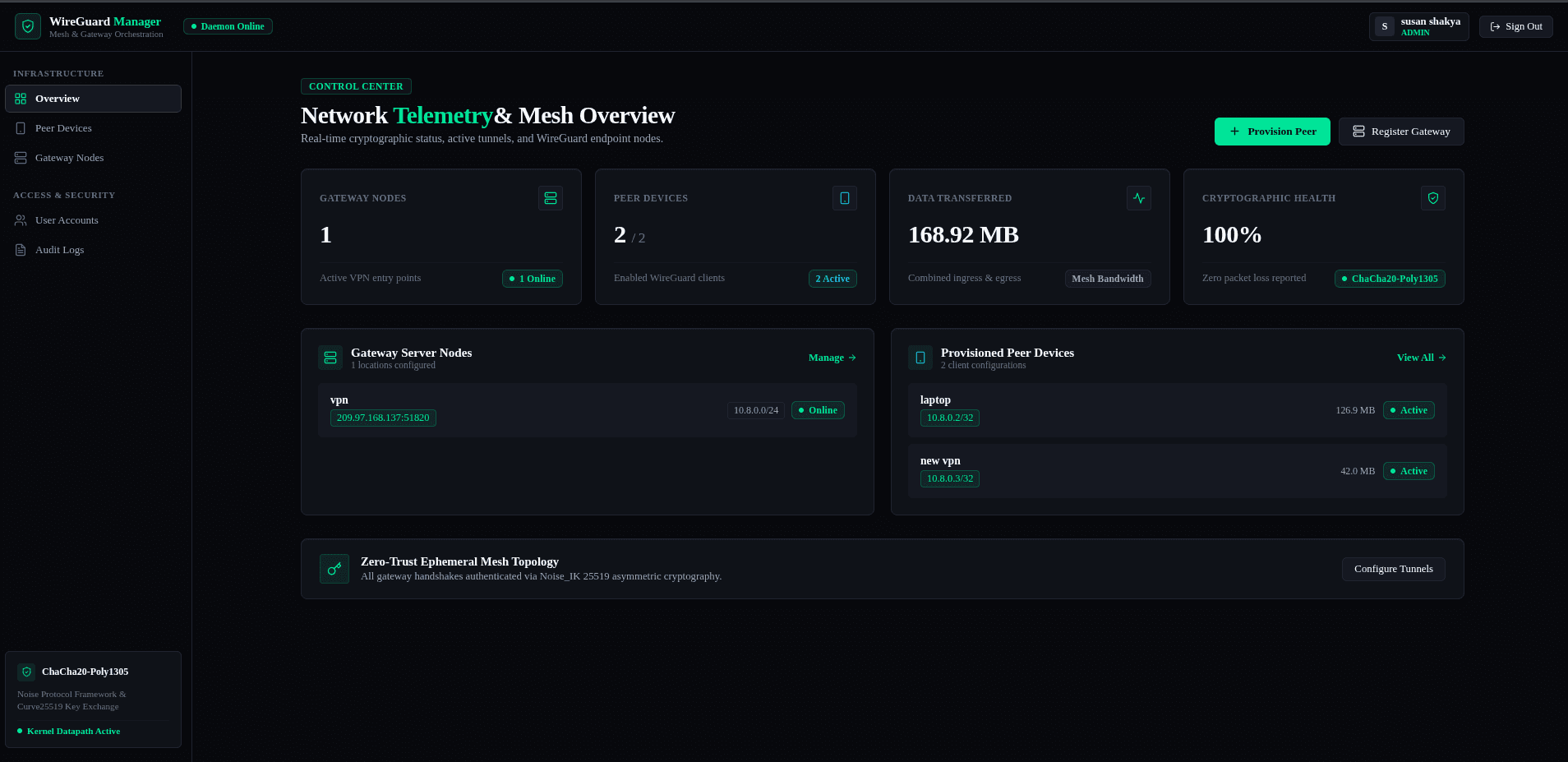Viewport: 1568px width, 762px height.
Task: Click the 2 Active badge
Action: click(832, 279)
